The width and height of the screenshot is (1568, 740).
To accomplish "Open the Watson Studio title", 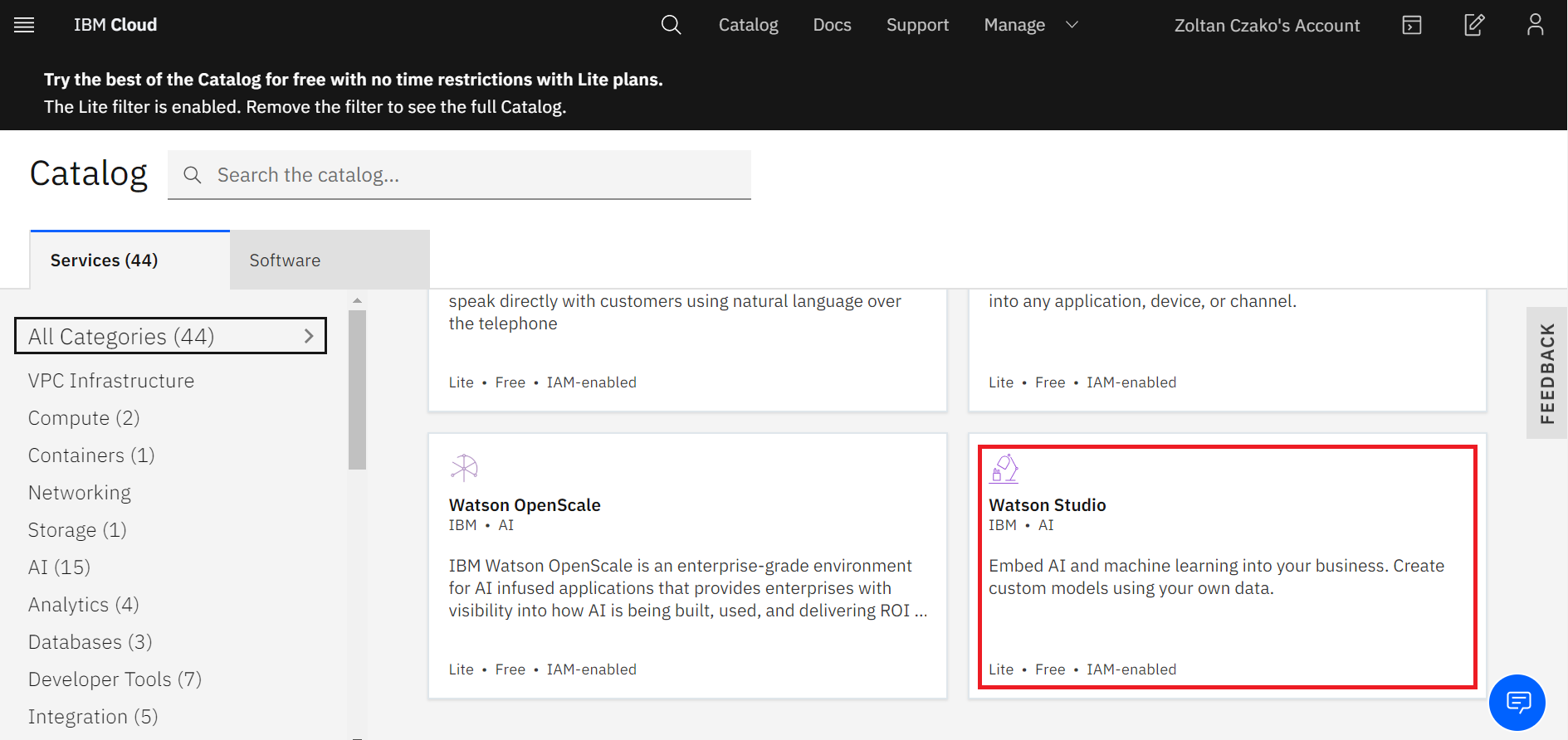I will [1048, 505].
